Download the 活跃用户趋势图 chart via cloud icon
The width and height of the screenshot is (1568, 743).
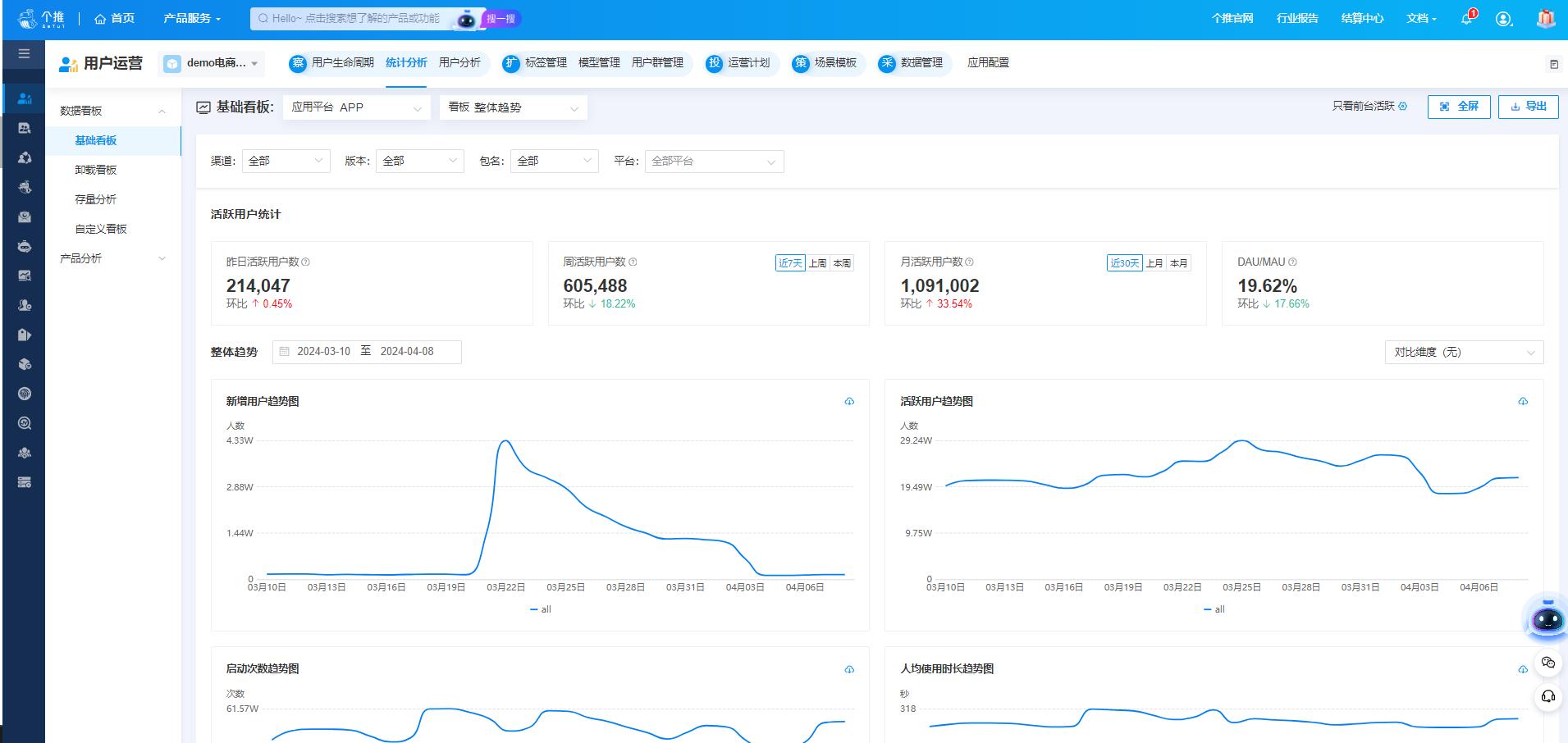click(x=1523, y=401)
